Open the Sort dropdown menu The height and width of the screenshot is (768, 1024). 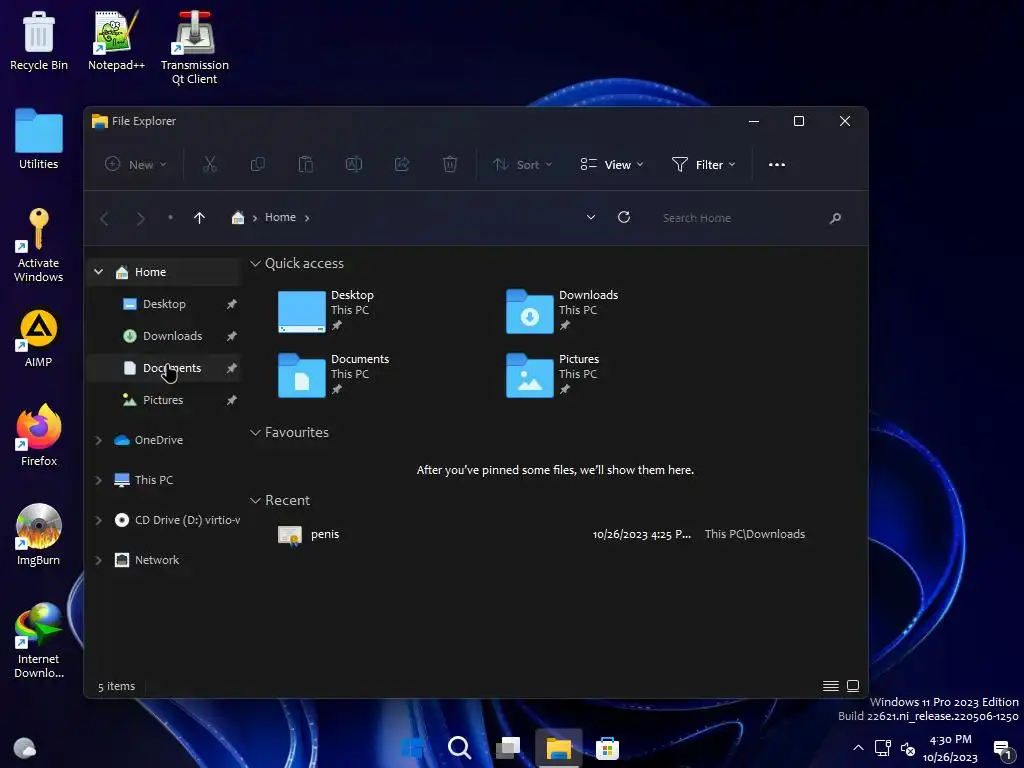tap(522, 165)
